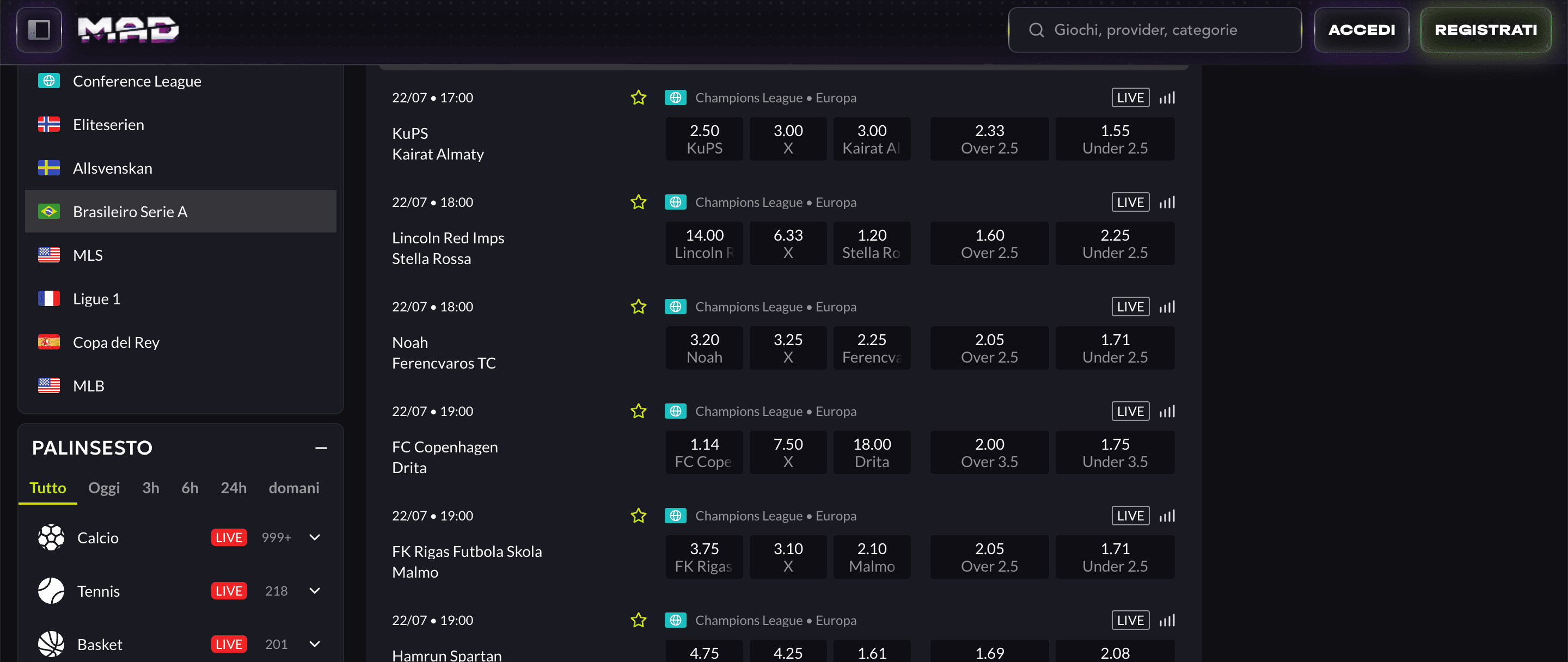Toggle the favorite star on Noah vs Ferencvaros
Screen dimensions: 1568x662
coord(638,306)
